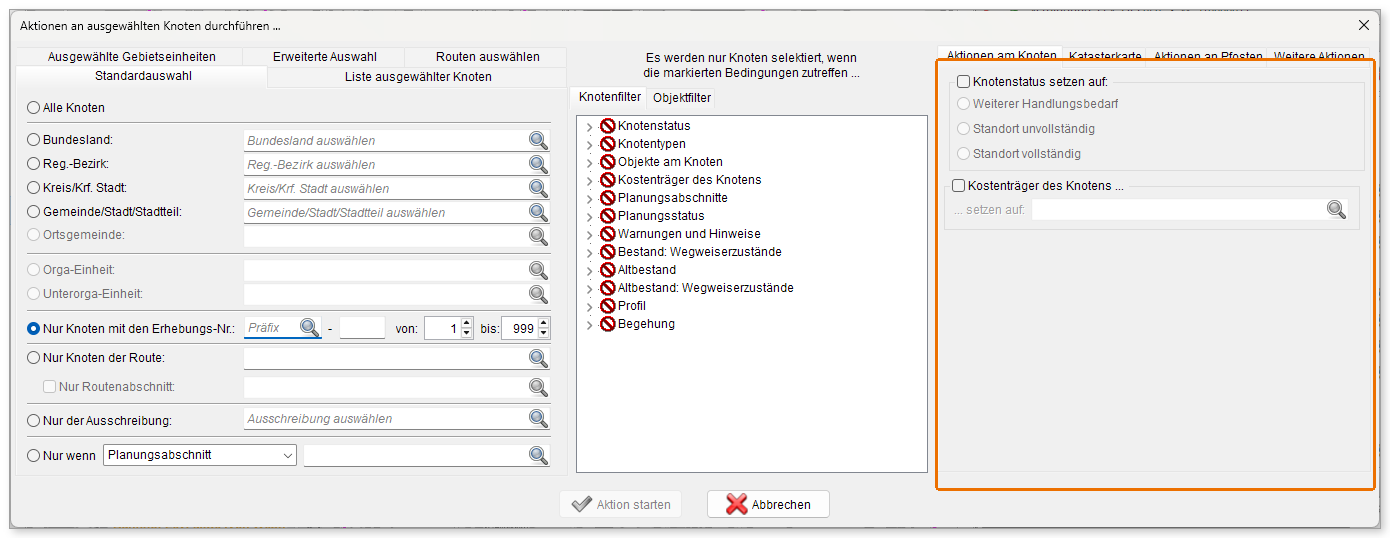Expand the Begehung tree node
The width and height of the screenshot is (1390, 538).
(x=589, y=325)
